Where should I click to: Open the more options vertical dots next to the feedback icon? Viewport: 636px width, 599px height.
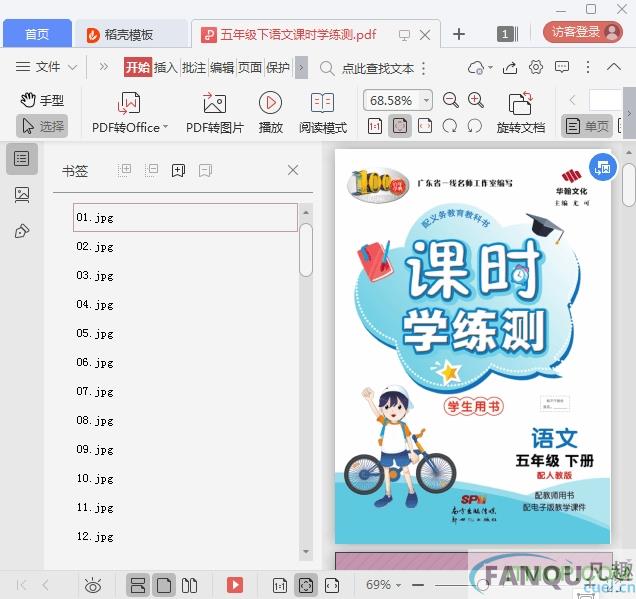[x=588, y=67]
